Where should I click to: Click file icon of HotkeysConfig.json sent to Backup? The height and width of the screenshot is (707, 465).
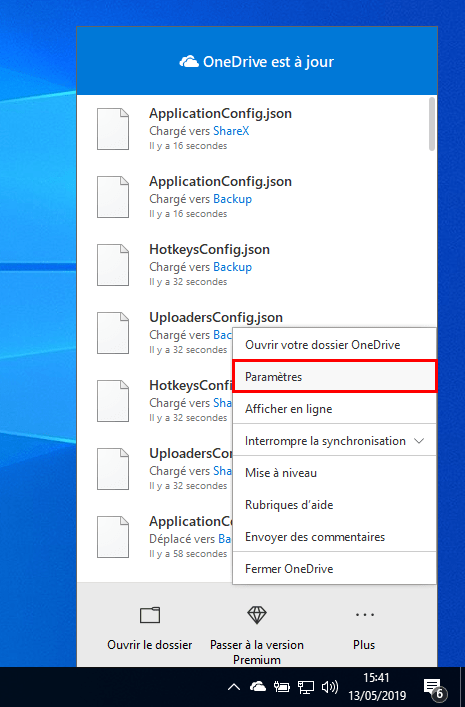click(113, 265)
